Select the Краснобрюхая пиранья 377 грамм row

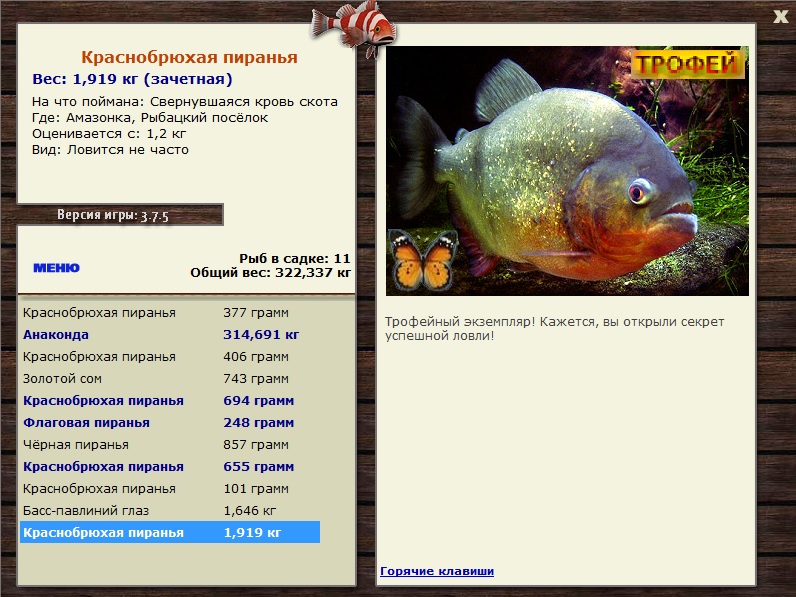170,313
